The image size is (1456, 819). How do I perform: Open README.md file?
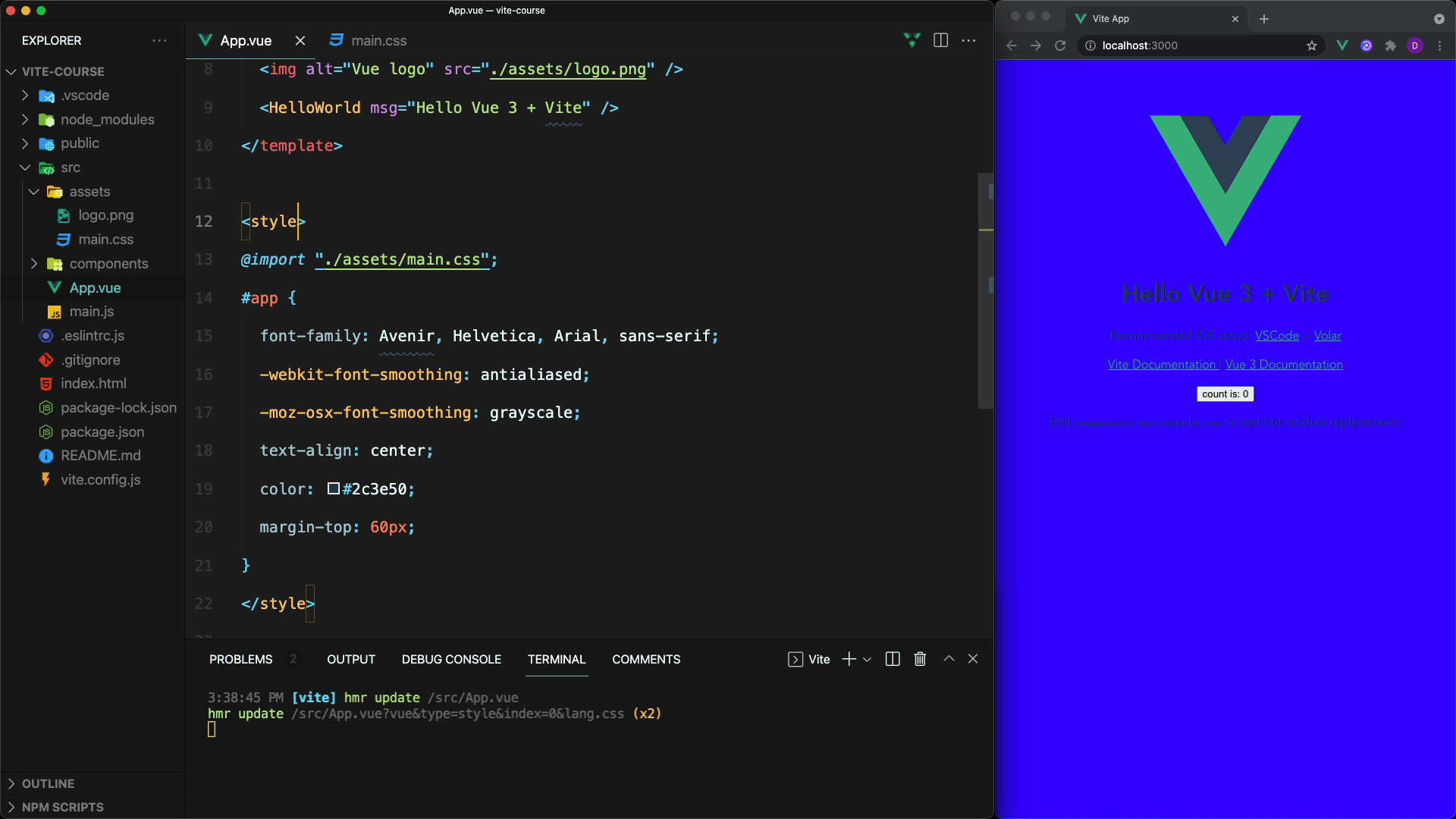click(100, 456)
